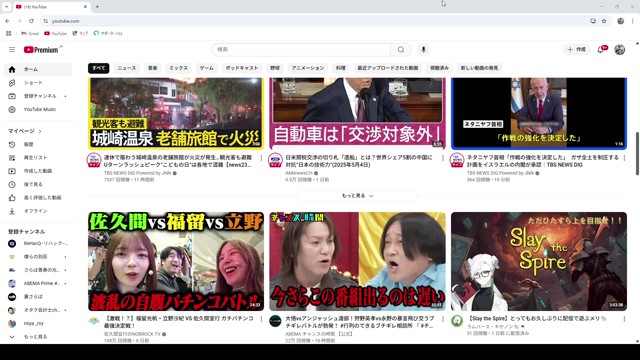Viewport: 640px width, 360px height.
Task: Open オフライン downloads in the sidebar
Action: pyautogui.click(x=38, y=211)
